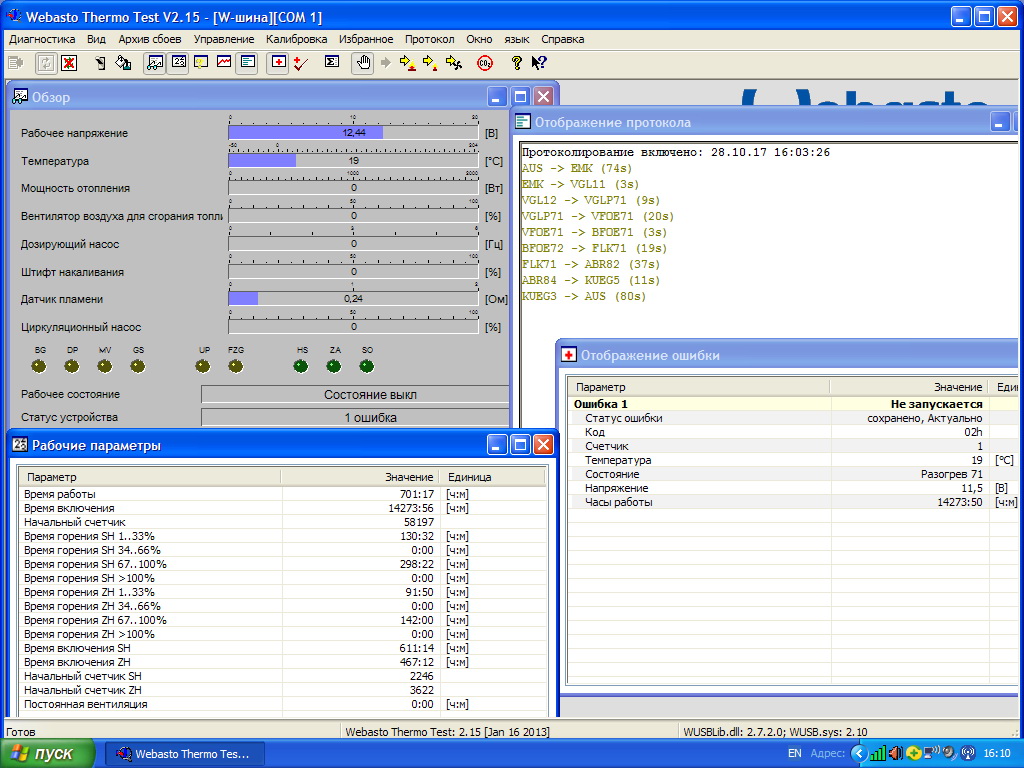Select the Ошибка 1 row
Image resolution: width=1024 pixels, height=768 pixels.
point(792,404)
